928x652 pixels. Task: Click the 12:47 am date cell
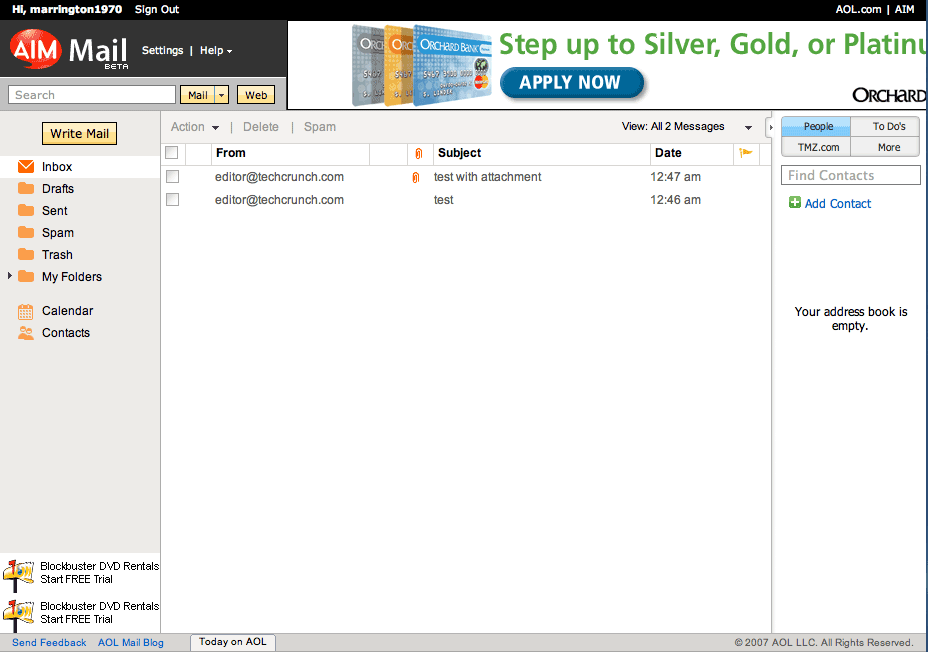(x=675, y=177)
